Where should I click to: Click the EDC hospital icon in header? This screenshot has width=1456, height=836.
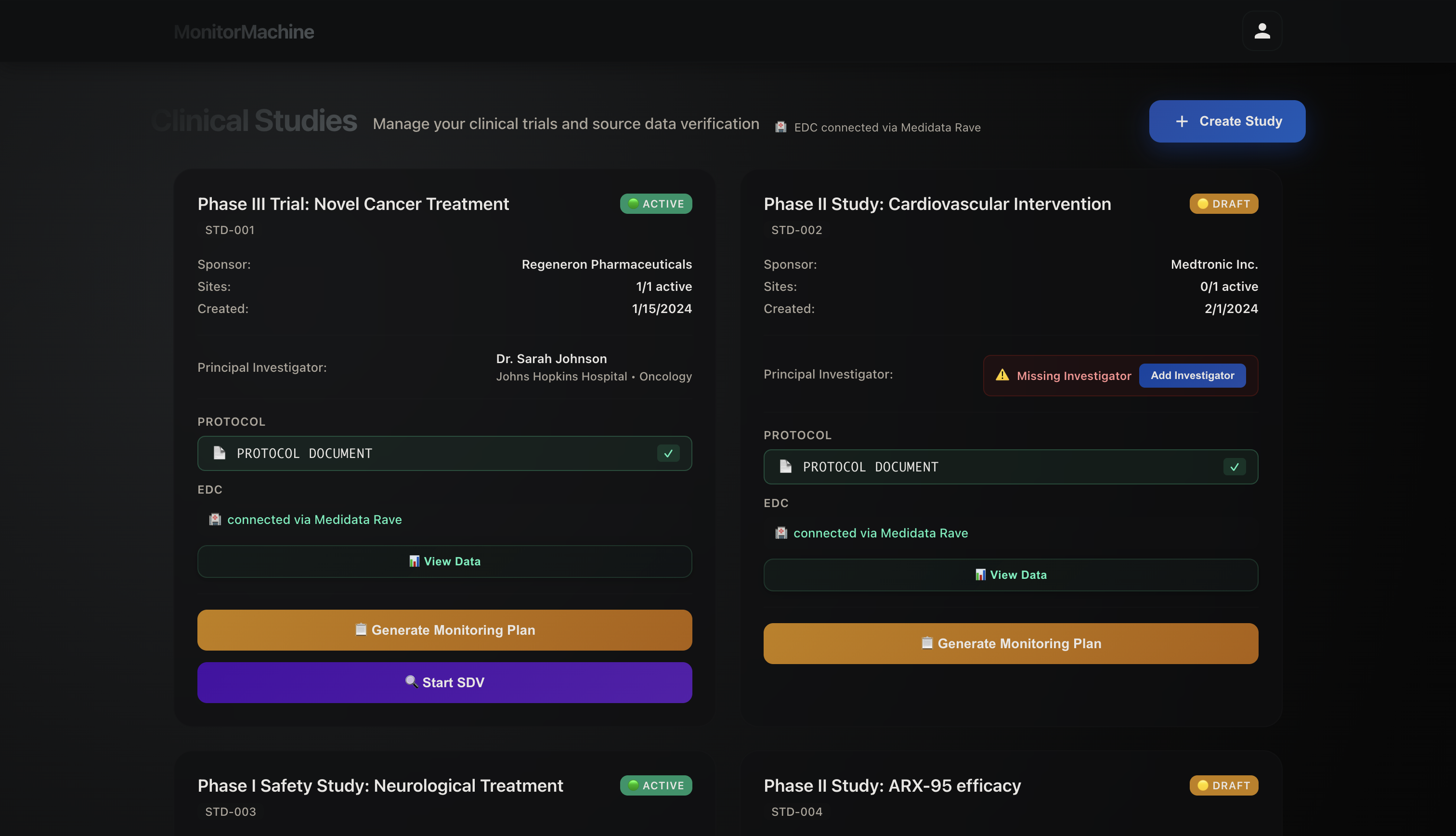tap(780, 127)
